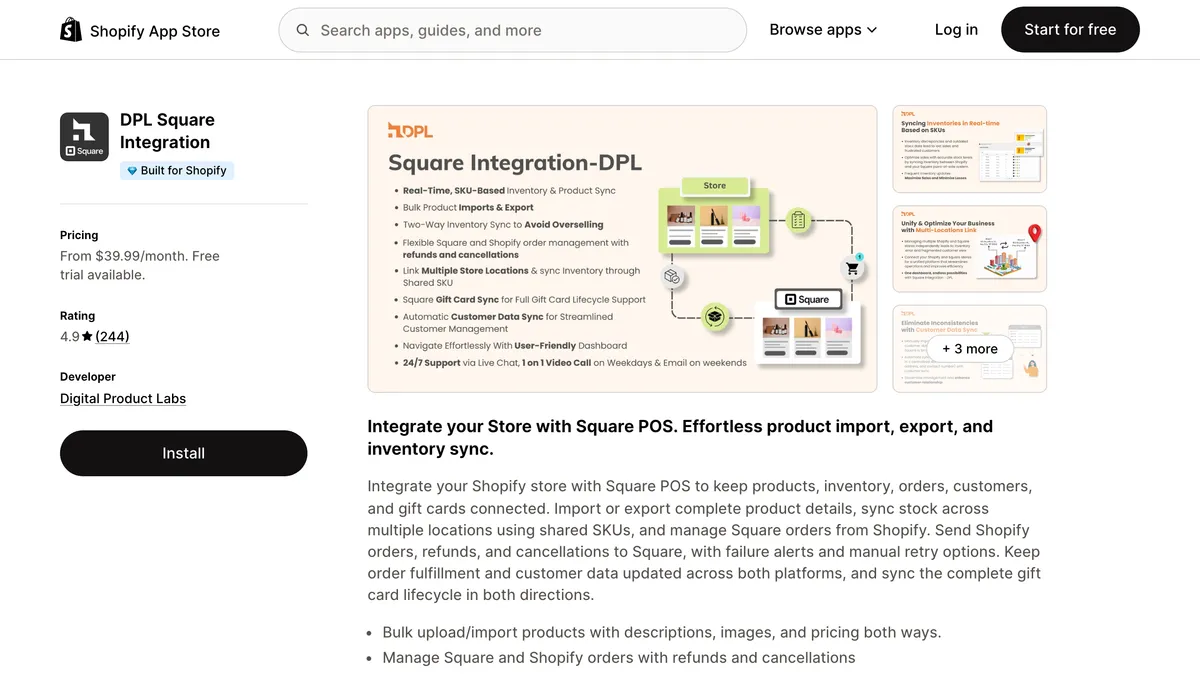The image size is (1200, 675).
Task: Click the DPL Square Integration heading
Action: pyautogui.click(x=167, y=131)
